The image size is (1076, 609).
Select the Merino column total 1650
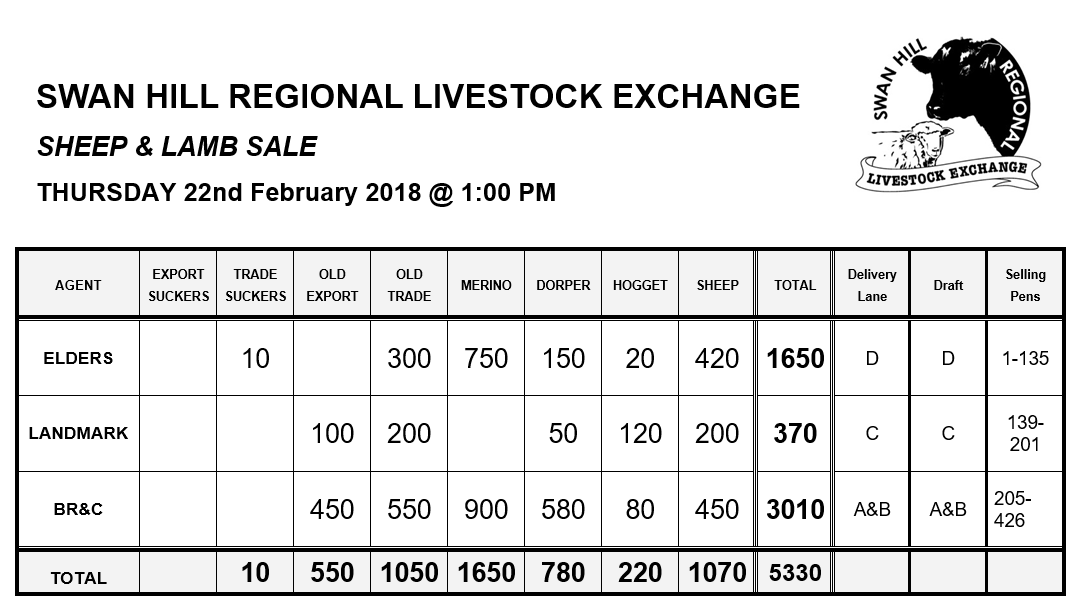click(x=486, y=573)
